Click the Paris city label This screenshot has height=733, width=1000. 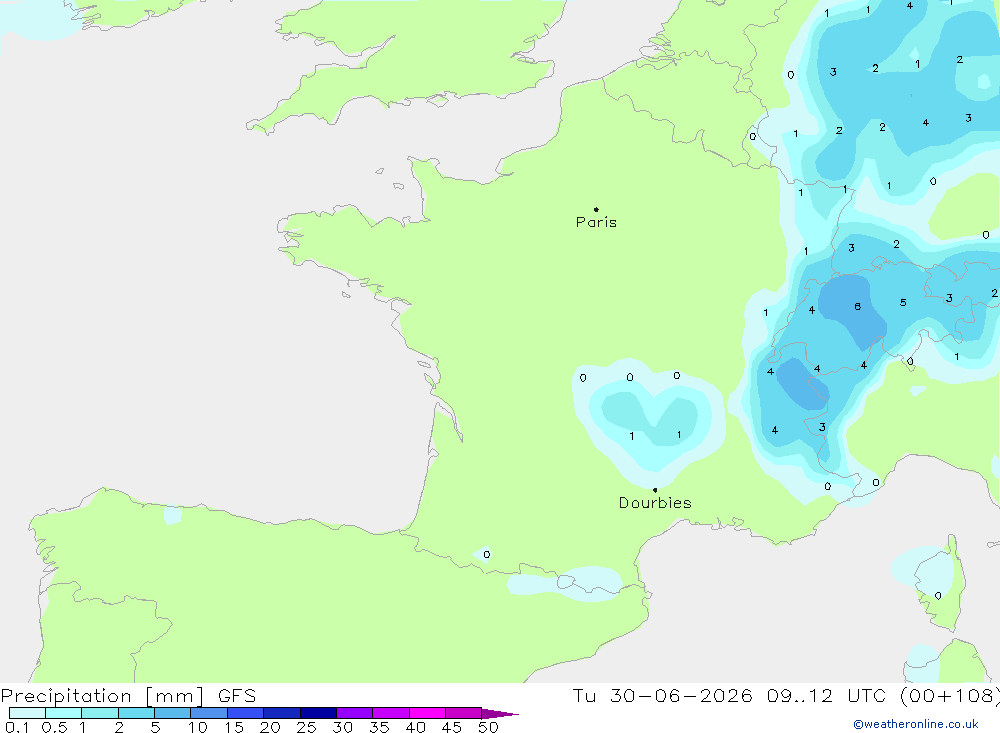(x=596, y=222)
